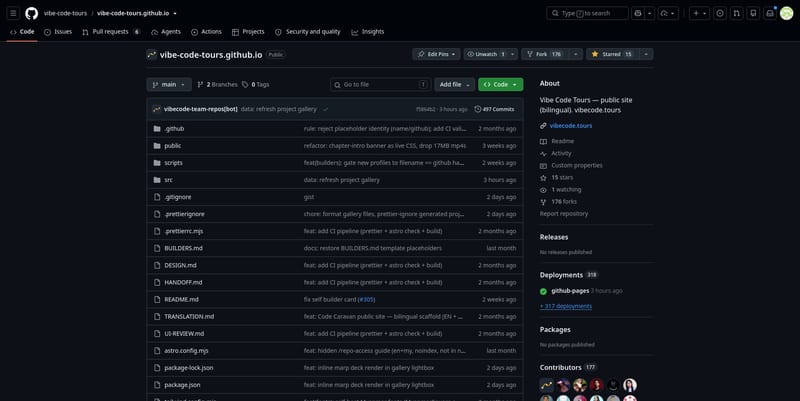View the 497 Commits history
Screen dimensions: 800x401
(x=494, y=109)
